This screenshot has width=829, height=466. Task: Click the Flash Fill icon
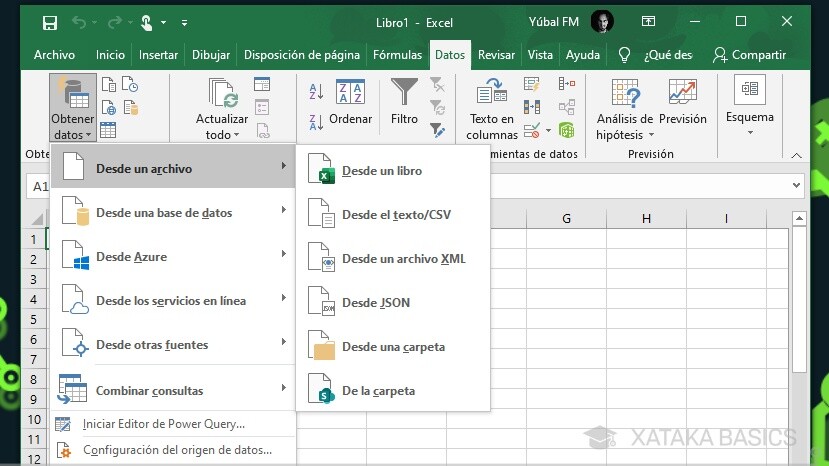532,84
